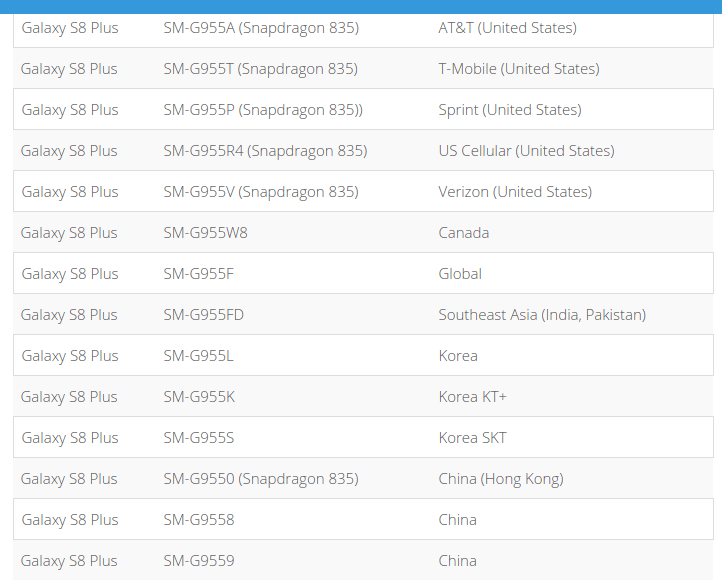722x587 pixels.
Task: Click Galaxy S8 Plus in SM-G9559 row
Action: [69, 561]
